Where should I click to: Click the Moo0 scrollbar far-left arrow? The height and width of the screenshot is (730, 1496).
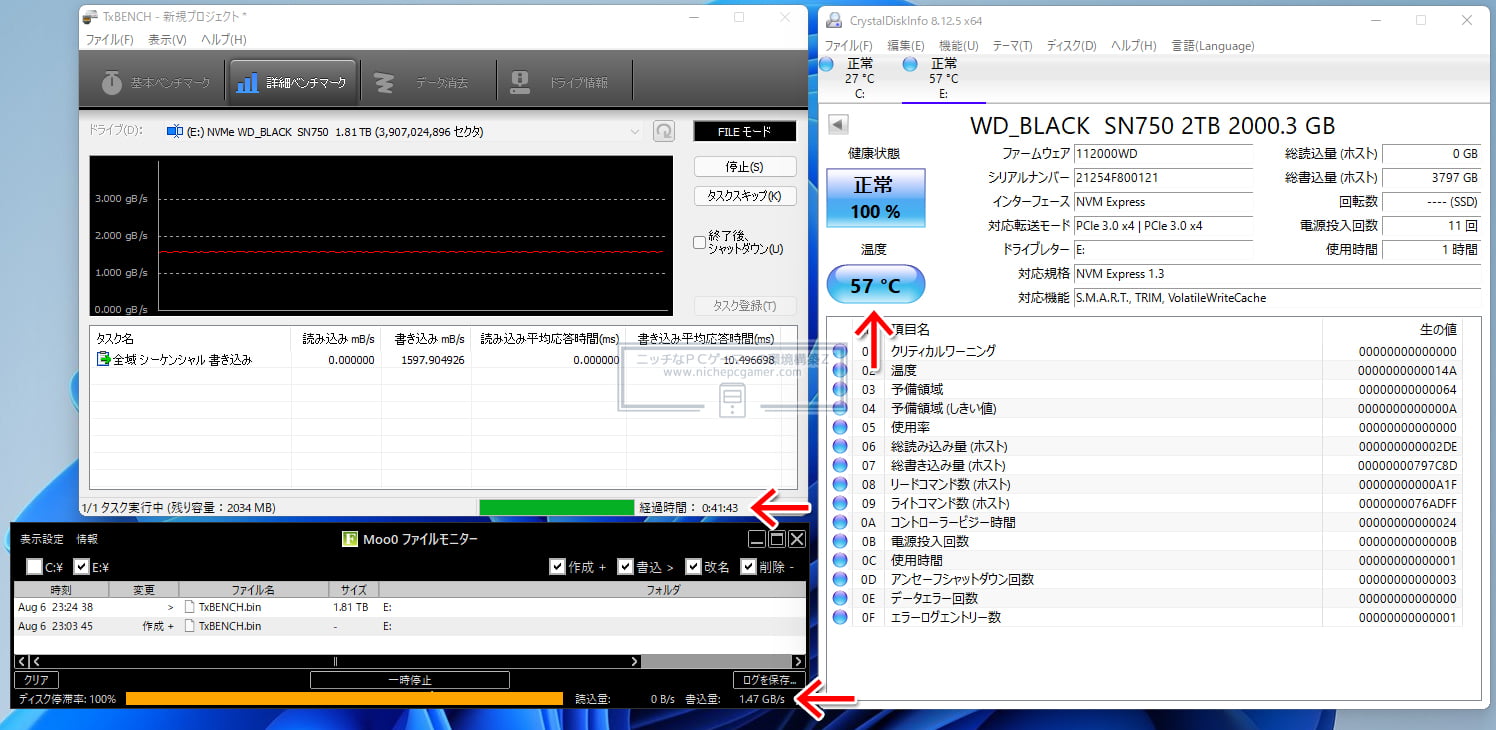22,661
